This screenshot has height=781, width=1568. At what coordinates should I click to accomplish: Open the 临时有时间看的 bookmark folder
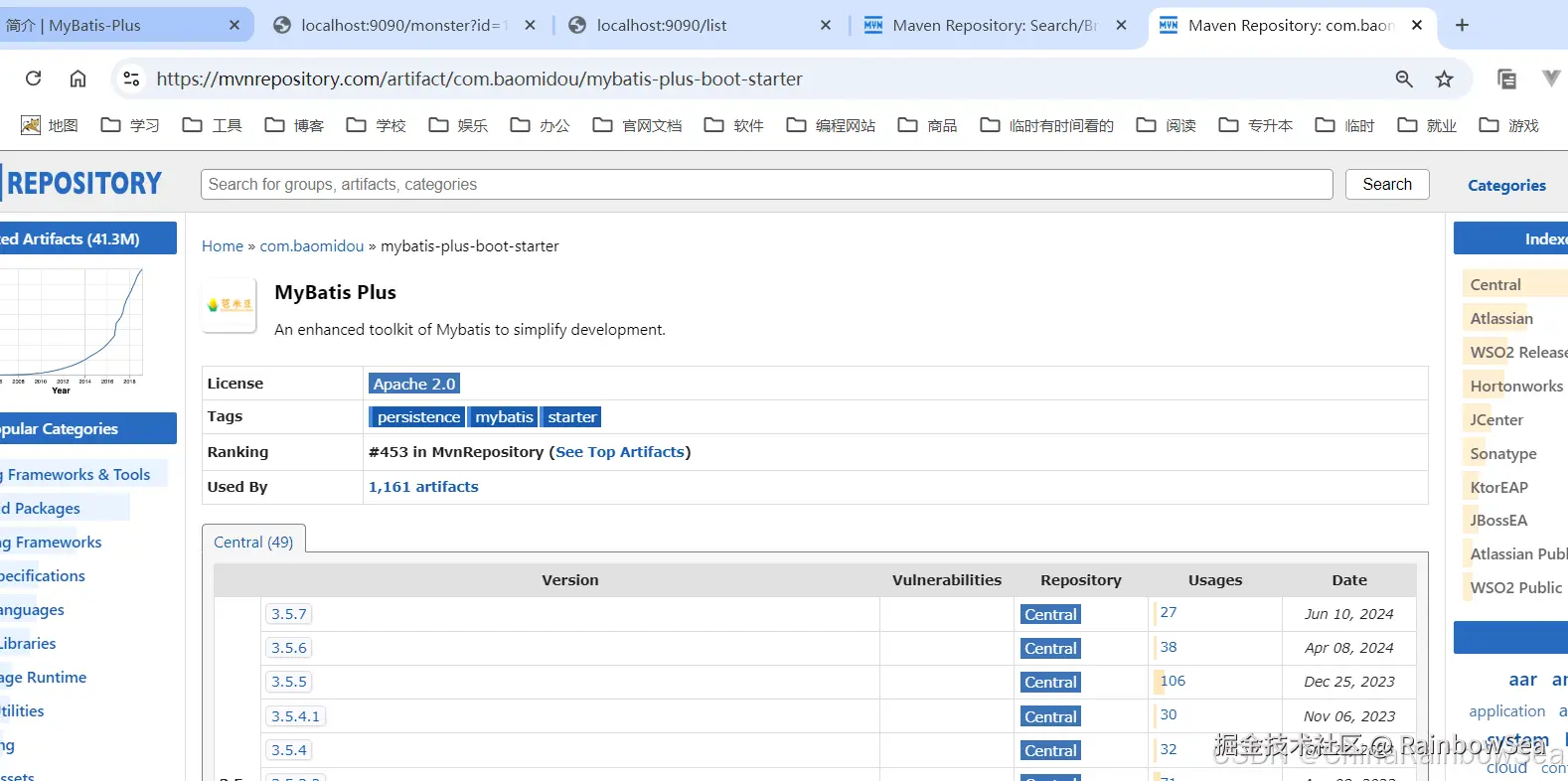[x=1046, y=125]
